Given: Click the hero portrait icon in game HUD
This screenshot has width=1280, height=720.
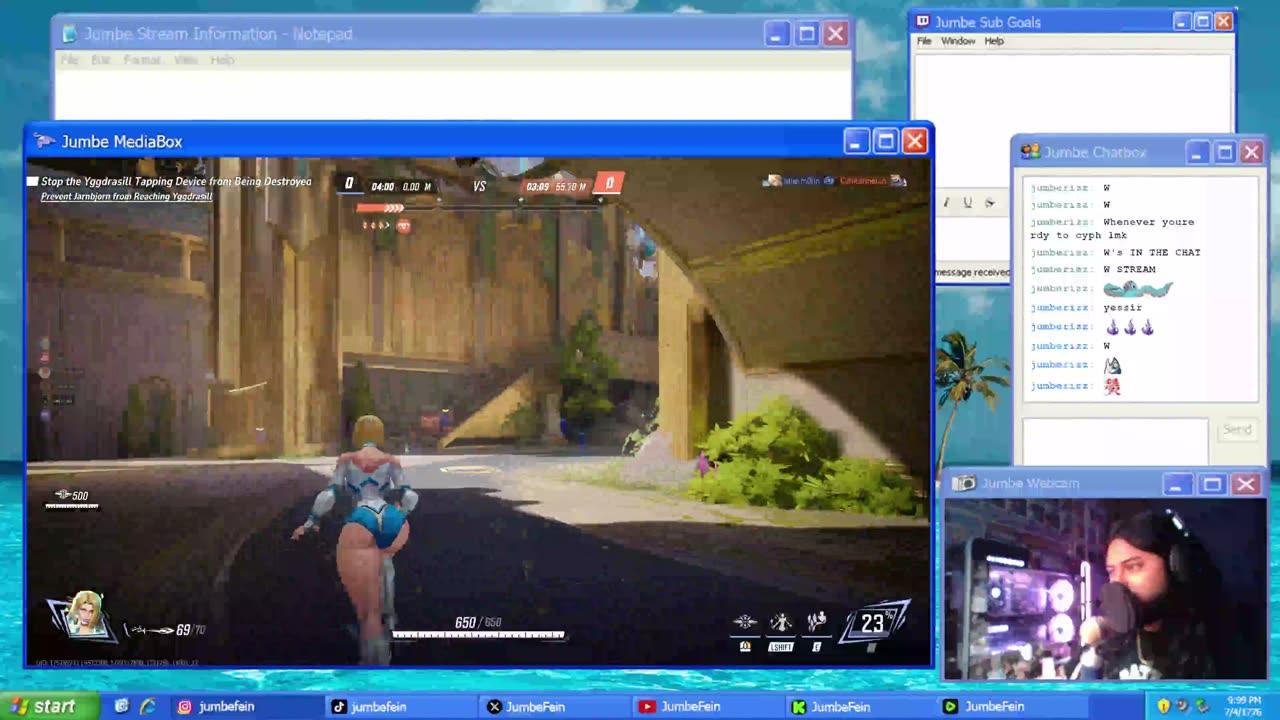Looking at the screenshot, I should pyautogui.click(x=85, y=613).
